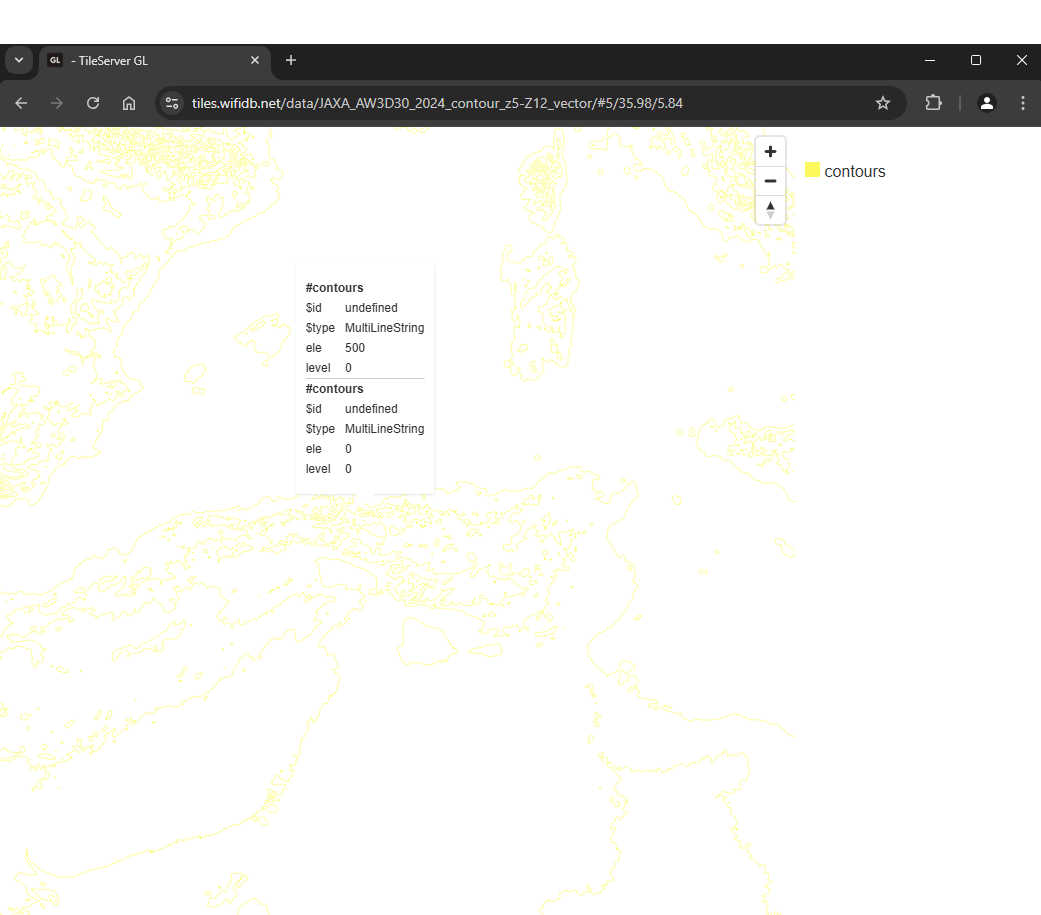
Task: Open the Chrome profile menu
Action: [987, 103]
